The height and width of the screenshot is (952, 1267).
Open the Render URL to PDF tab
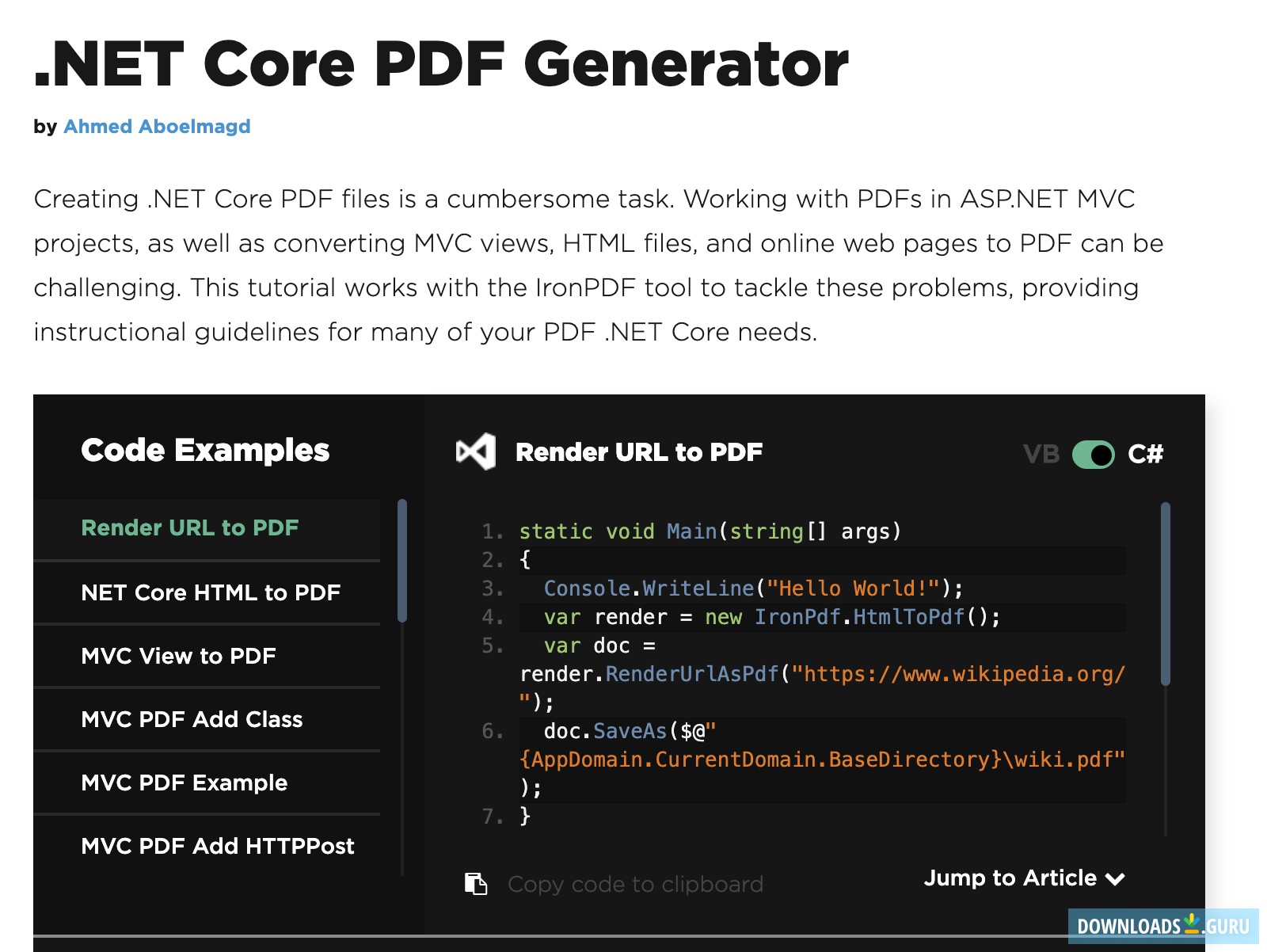(x=190, y=527)
